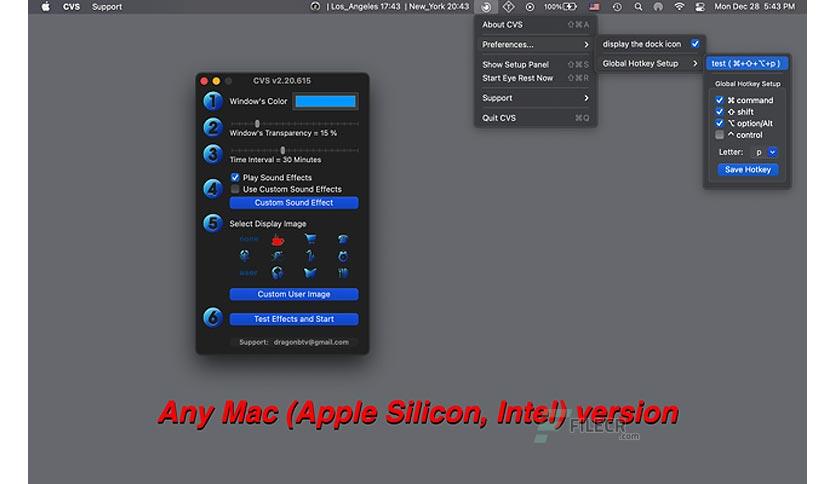Open Control Center from the menu bar
The width and height of the screenshot is (836, 484).
(x=700, y=7)
